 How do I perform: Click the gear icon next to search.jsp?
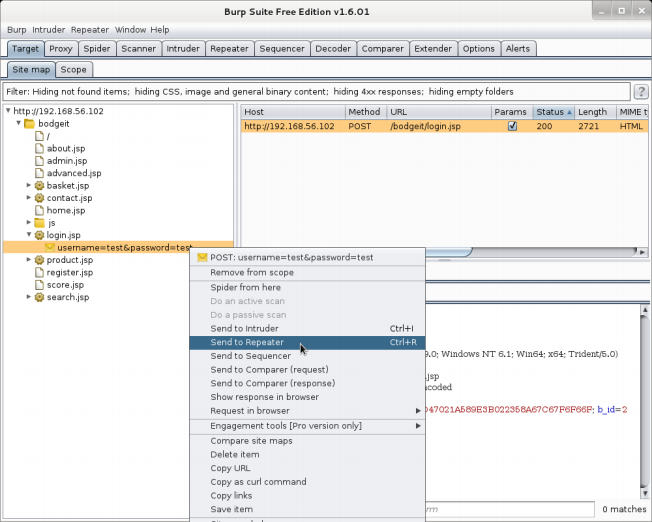click(x=40, y=297)
